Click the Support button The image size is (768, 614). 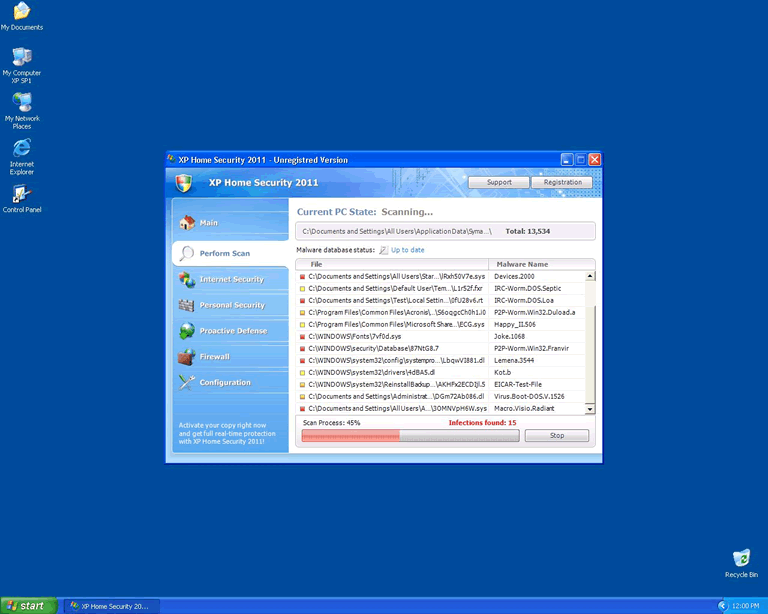coord(498,183)
